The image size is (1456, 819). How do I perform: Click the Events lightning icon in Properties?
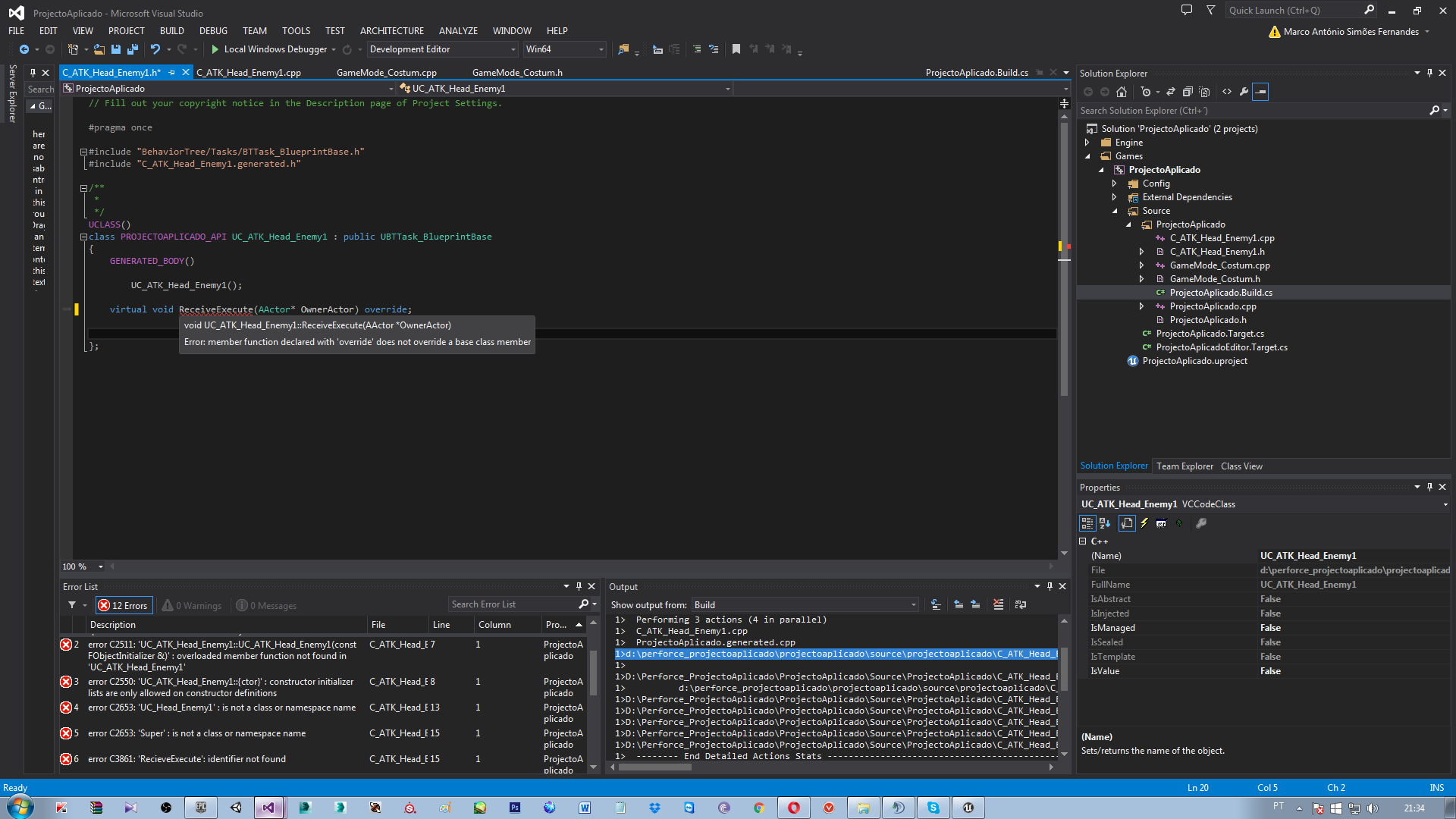point(1144,523)
